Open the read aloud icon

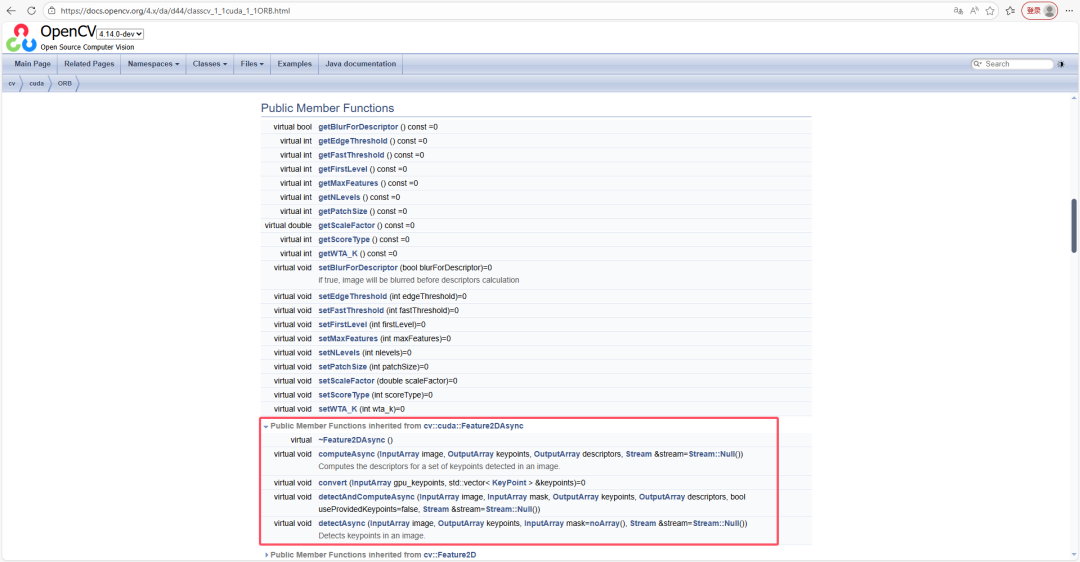[974, 11]
